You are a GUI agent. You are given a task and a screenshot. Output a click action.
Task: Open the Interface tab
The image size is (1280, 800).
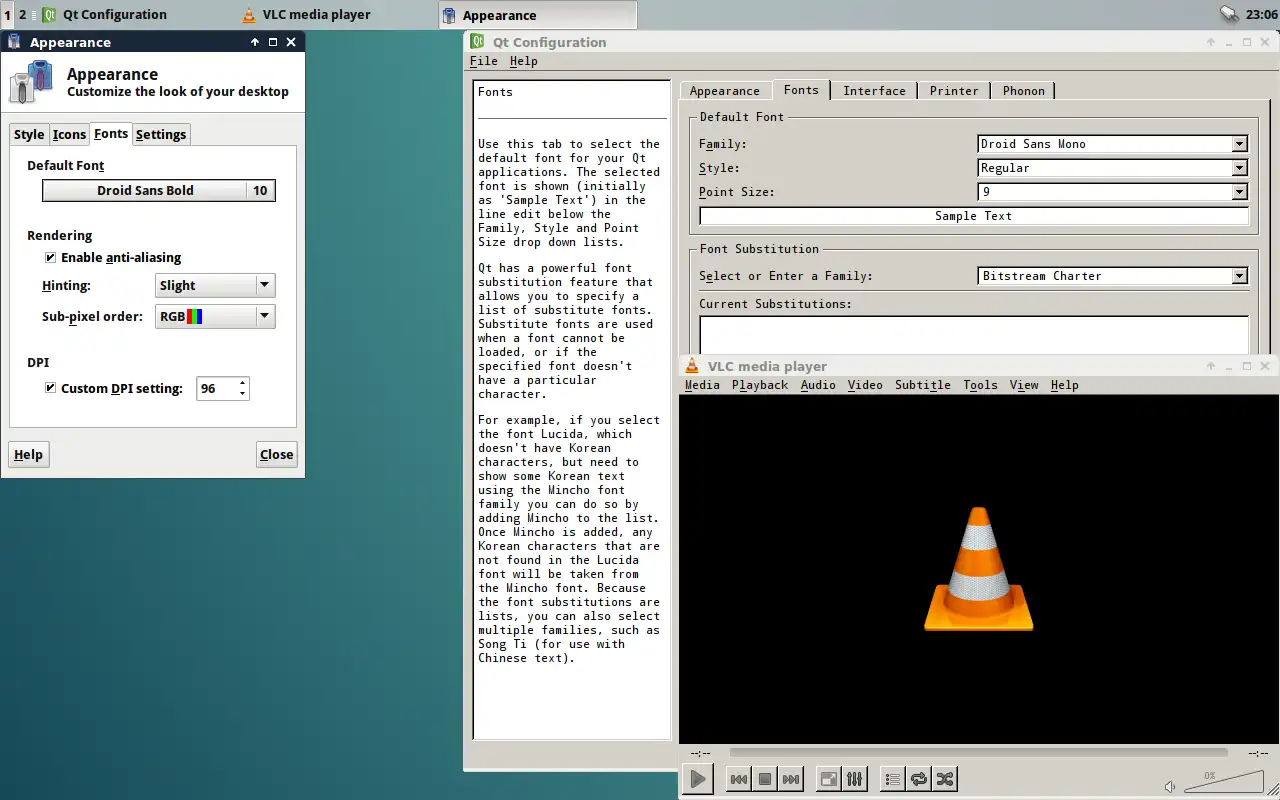tap(874, 91)
